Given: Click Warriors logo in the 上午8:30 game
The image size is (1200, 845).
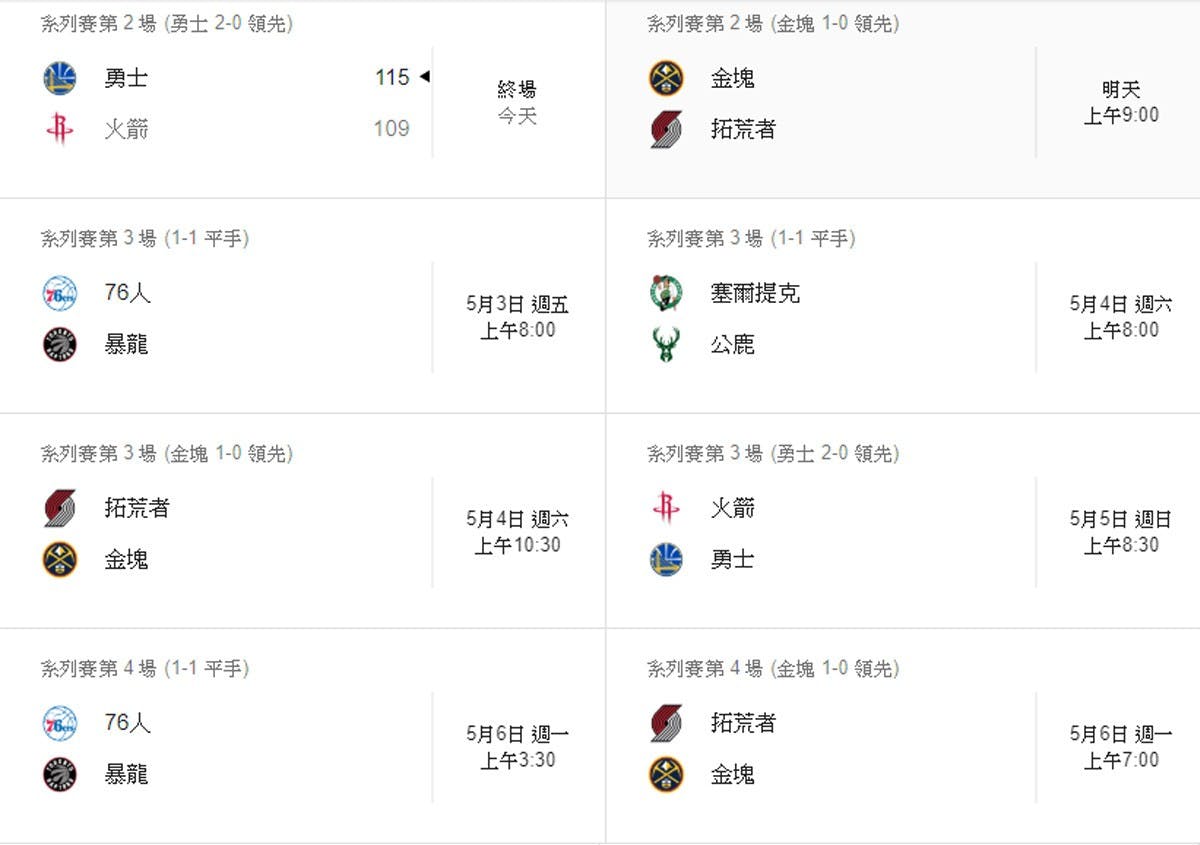Looking at the screenshot, I should 666,559.
